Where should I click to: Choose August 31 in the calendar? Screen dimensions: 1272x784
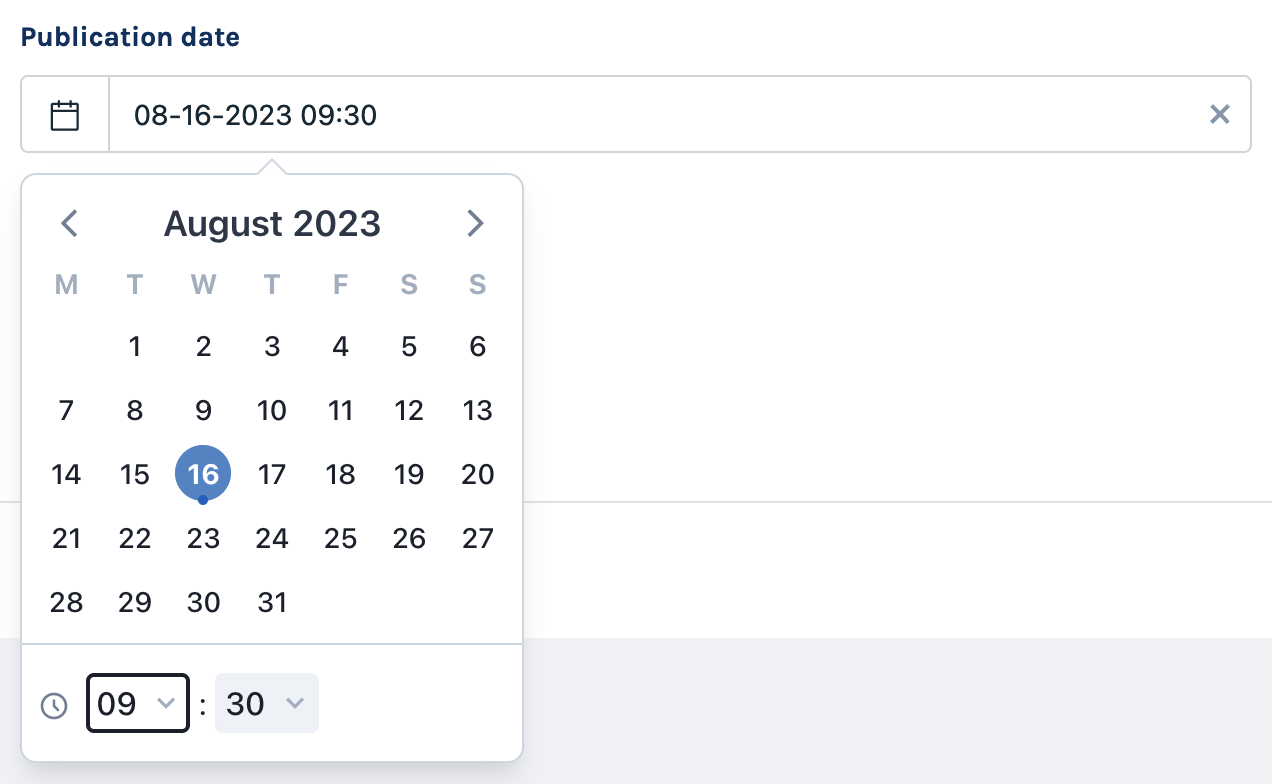tap(272, 602)
